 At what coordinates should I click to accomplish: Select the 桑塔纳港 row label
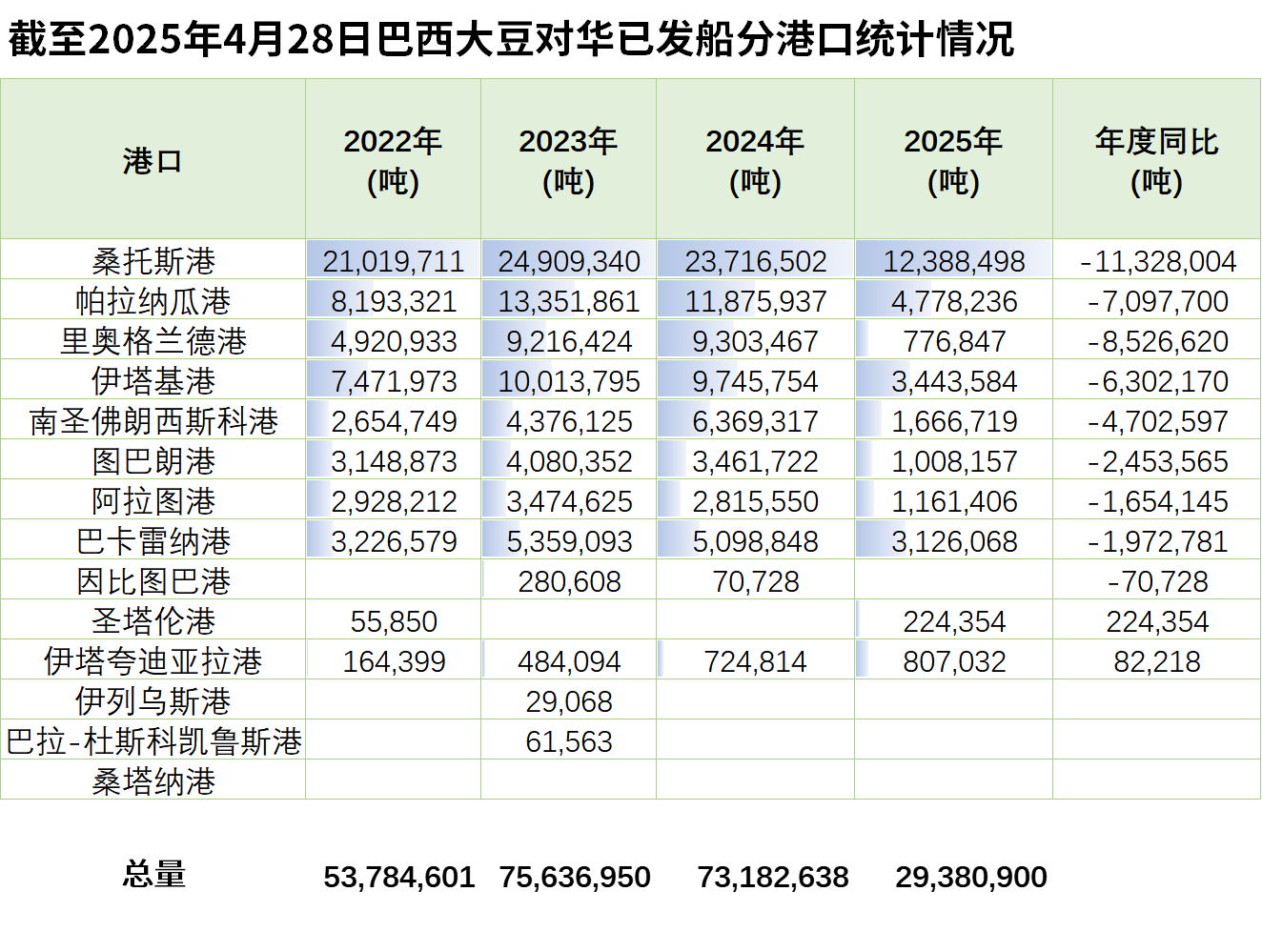point(153,780)
